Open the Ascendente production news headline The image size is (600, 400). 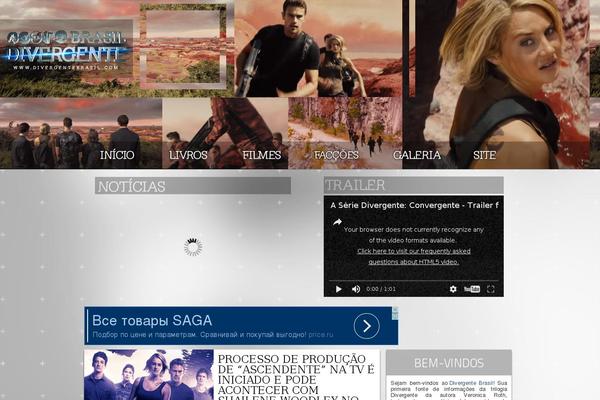(x=296, y=377)
